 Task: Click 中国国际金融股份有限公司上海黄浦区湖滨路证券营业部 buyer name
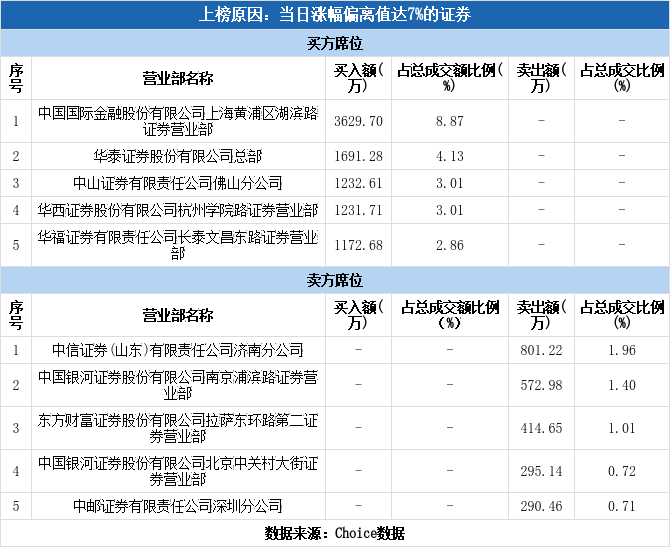tap(178, 121)
